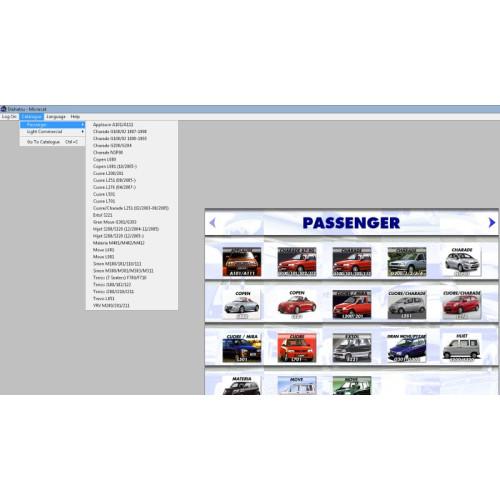Open the green Move thumbnail
The height and width of the screenshot is (500, 500).
(352, 385)
